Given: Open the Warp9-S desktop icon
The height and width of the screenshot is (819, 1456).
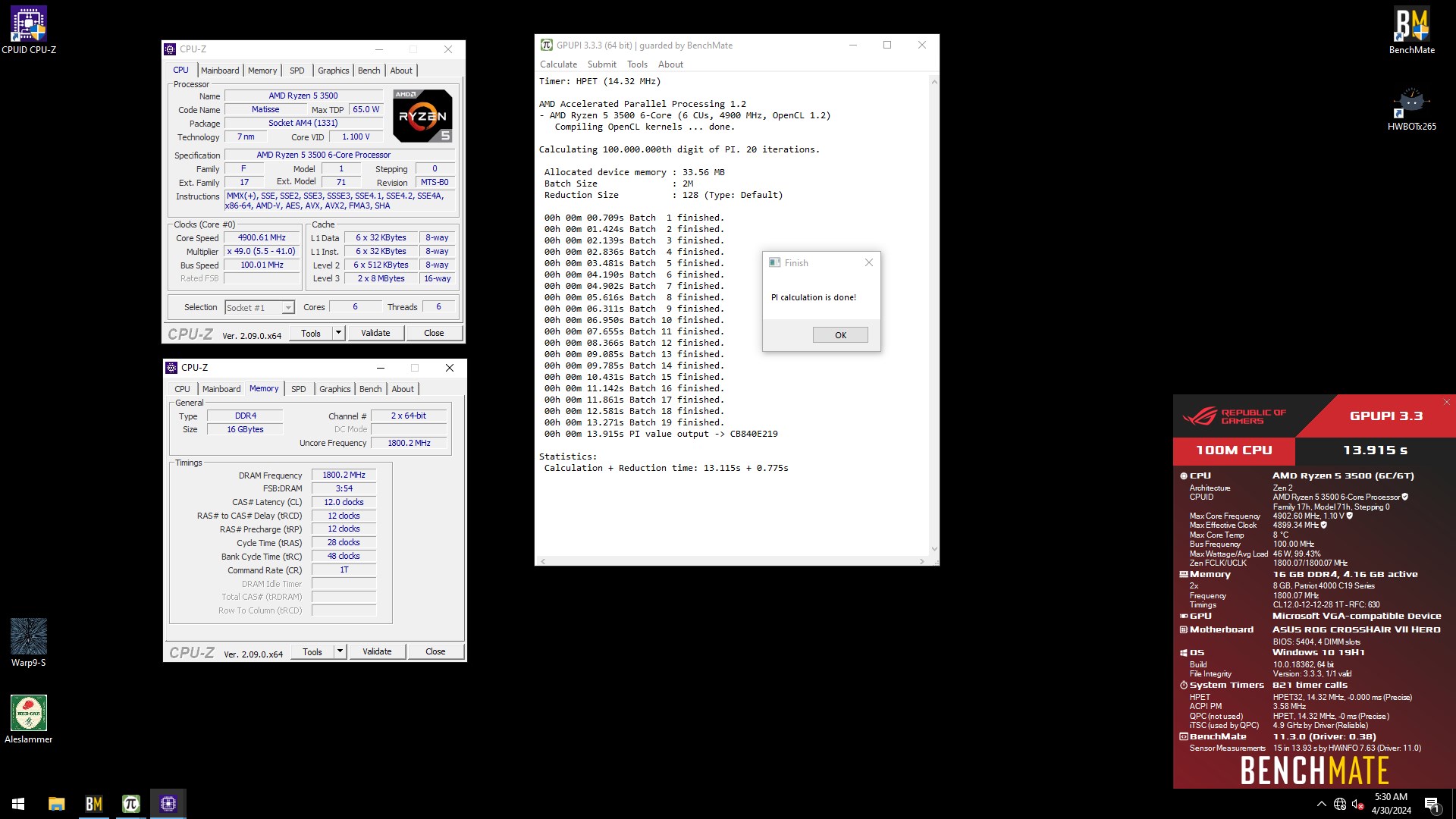Looking at the screenshot, I should 29,642.
